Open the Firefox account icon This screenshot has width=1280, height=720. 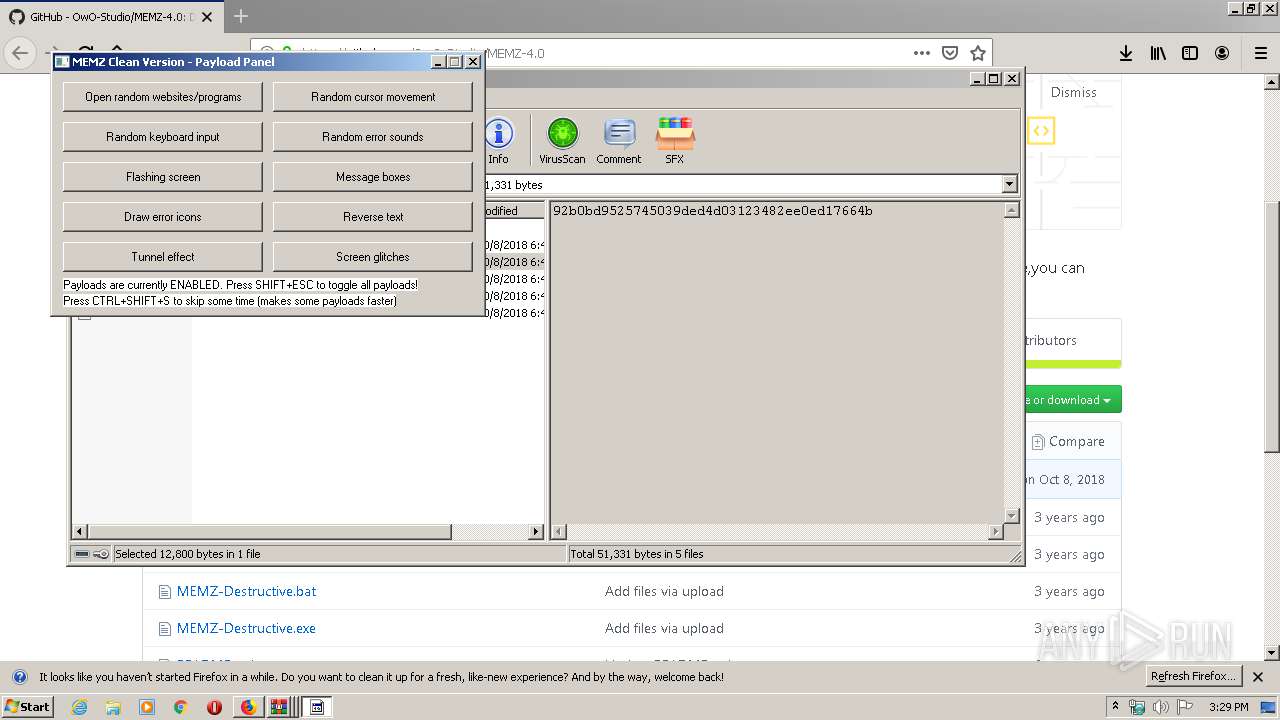click(1222, 53)
